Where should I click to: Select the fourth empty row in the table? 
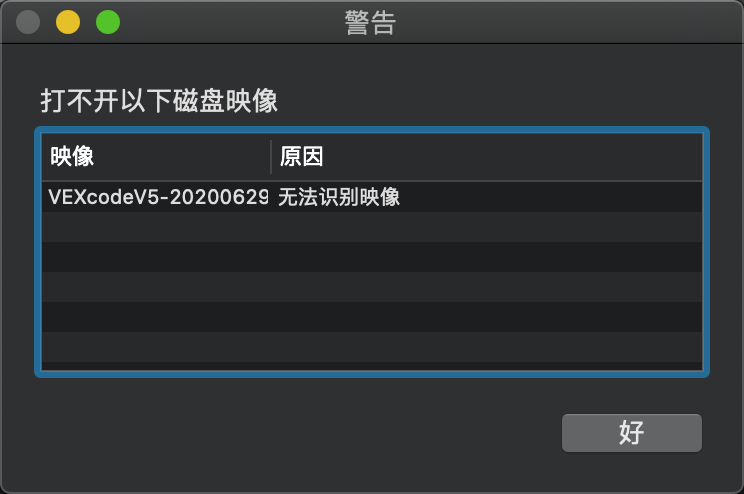point(372,317)
